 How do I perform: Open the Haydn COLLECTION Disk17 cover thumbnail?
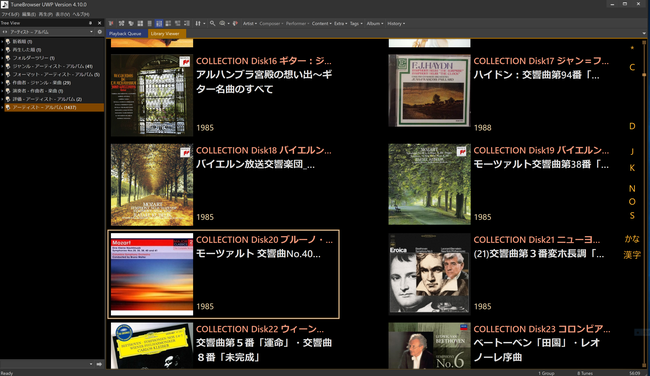(429, 90)
